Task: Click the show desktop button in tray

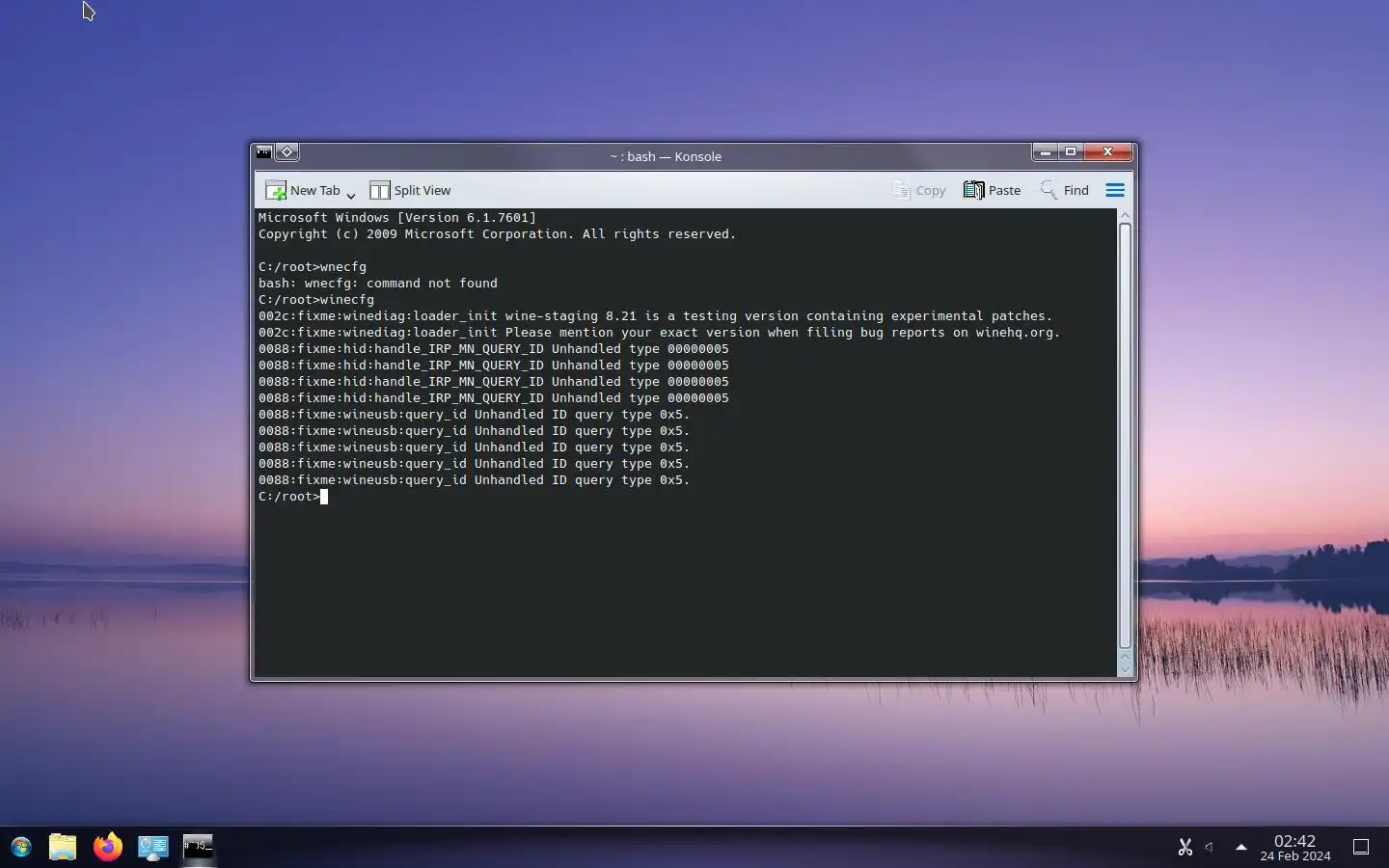Action: click(1361, 847)
